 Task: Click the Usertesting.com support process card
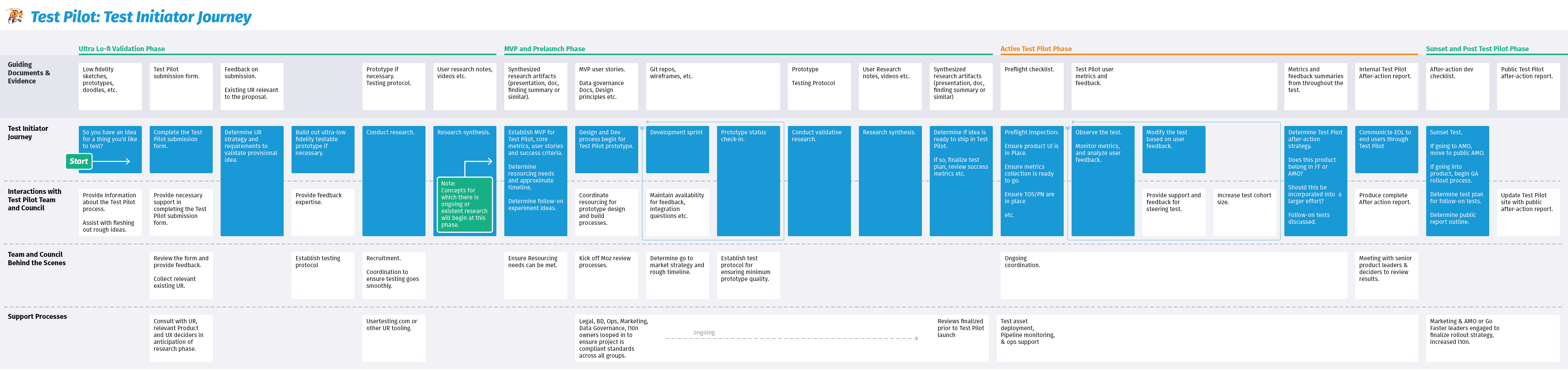click(394, 338)
